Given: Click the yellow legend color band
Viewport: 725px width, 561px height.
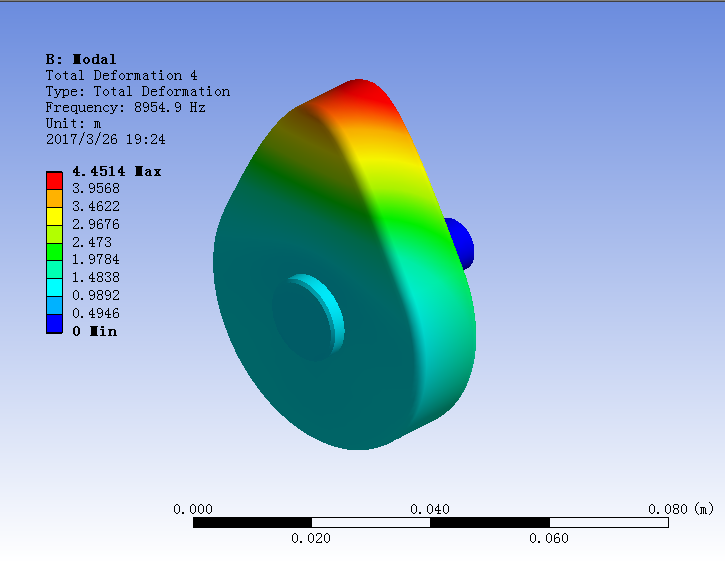Looking at the screenshot, I should point(54,216).
